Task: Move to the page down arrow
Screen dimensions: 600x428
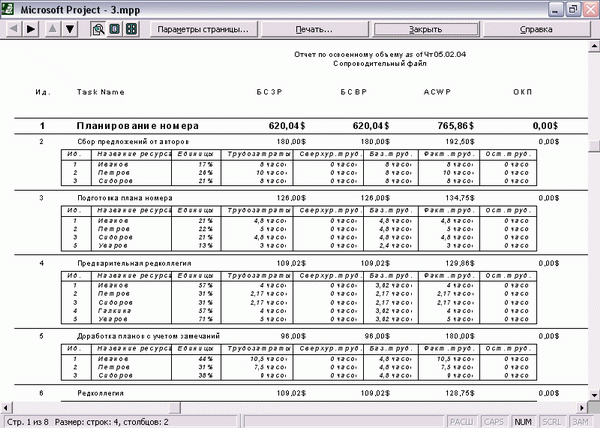Action: pyautogui.click(x=70, y=29)
